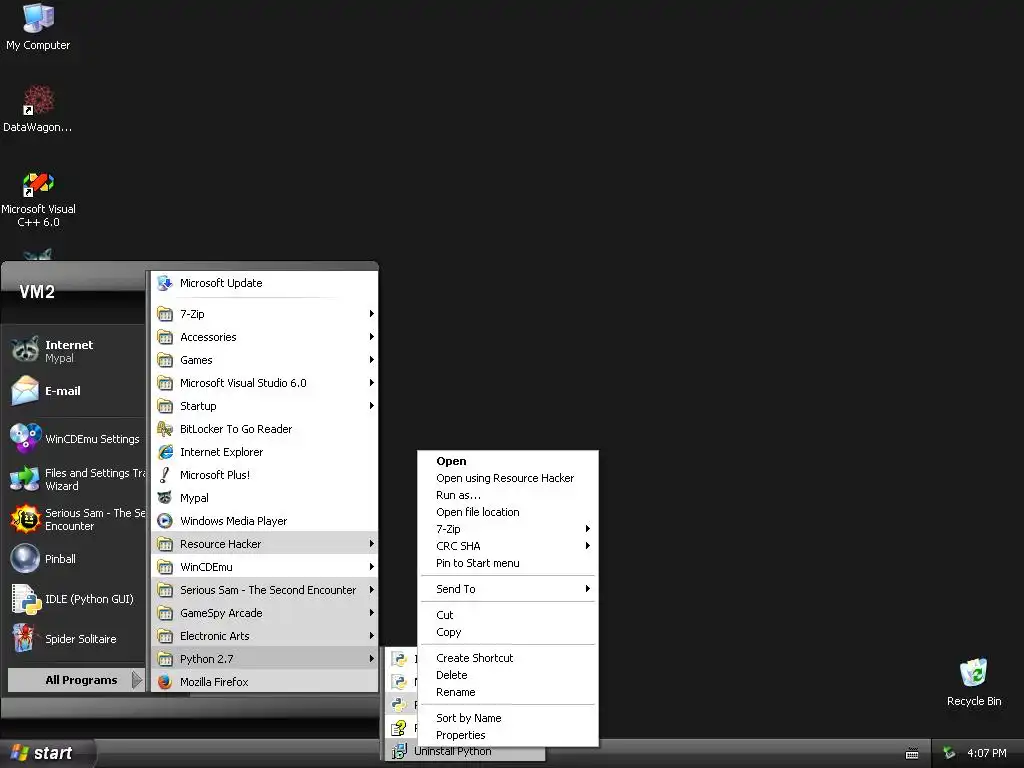1024x768 pixels.
Task: Expand Microsoft Visual Studio 6.0 submenu arrow
Action: 372,383
